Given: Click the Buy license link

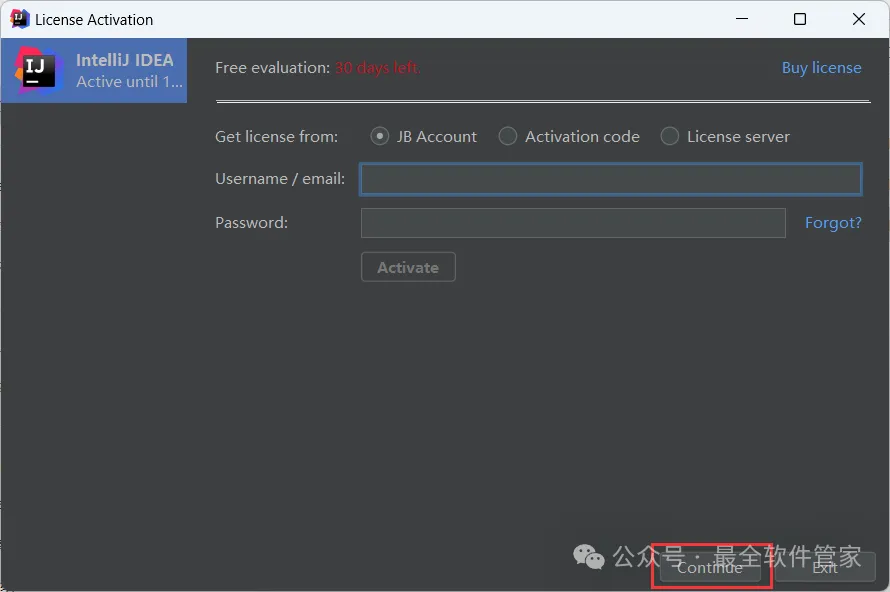Looking at the screenshot, I should point(821,68).
